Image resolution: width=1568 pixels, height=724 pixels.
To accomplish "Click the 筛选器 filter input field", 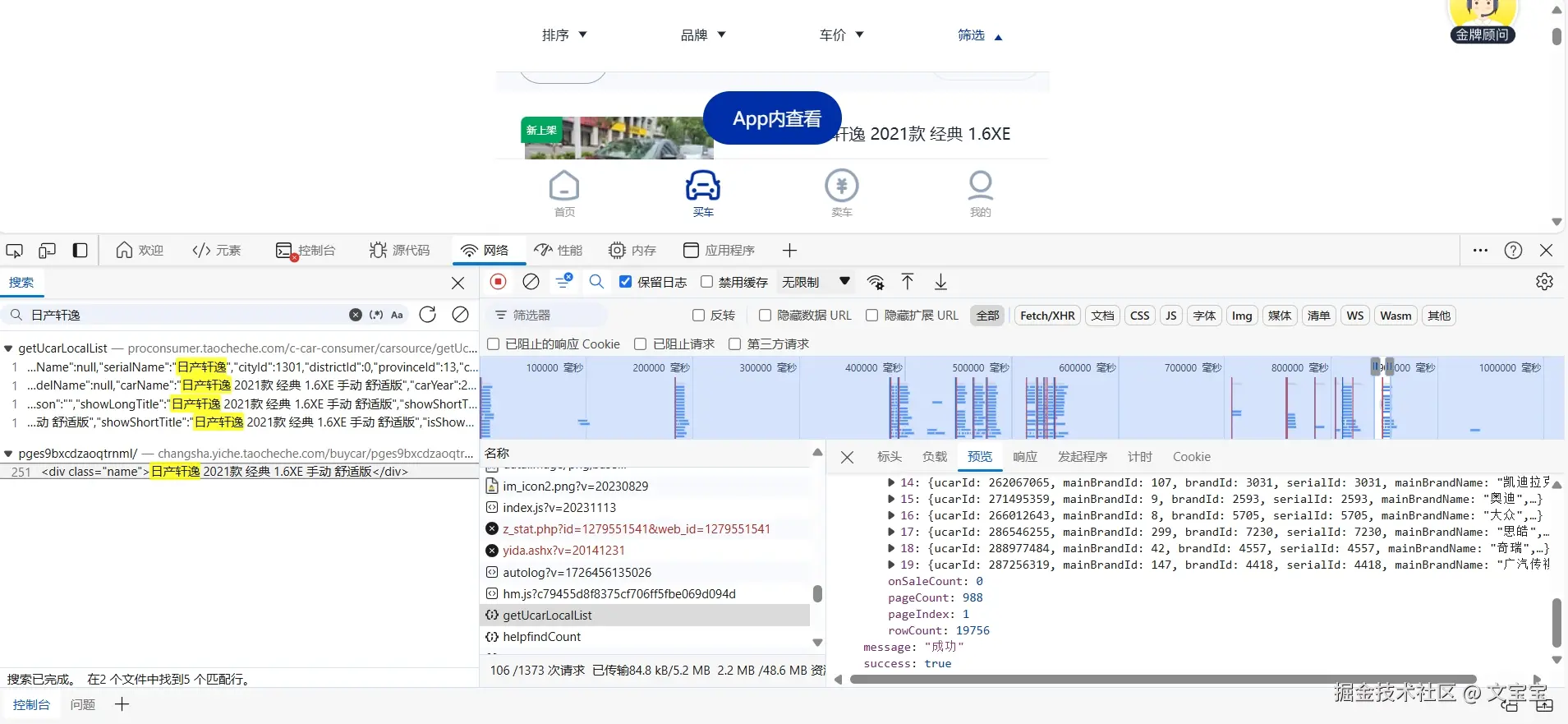I will pos(546,316).
